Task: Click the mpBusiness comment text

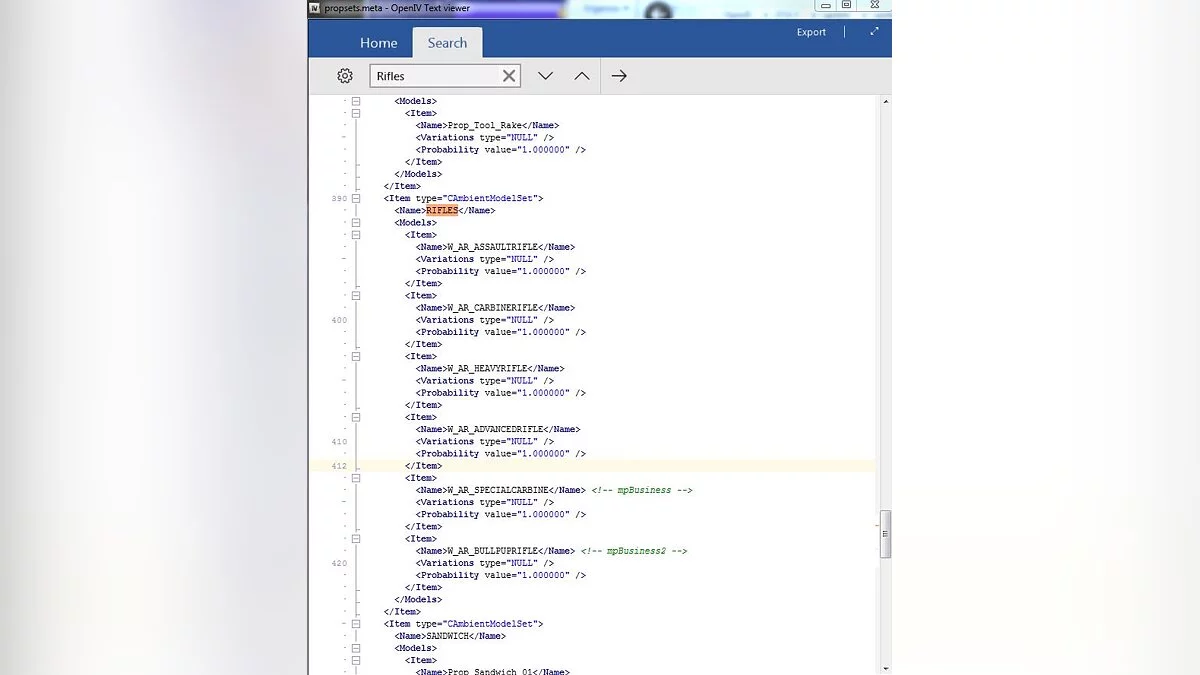Action: click(x=642, y=490)
